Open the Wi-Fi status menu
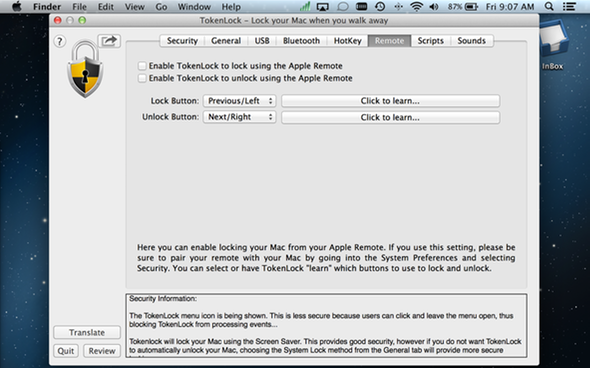 tap(416, 7)
